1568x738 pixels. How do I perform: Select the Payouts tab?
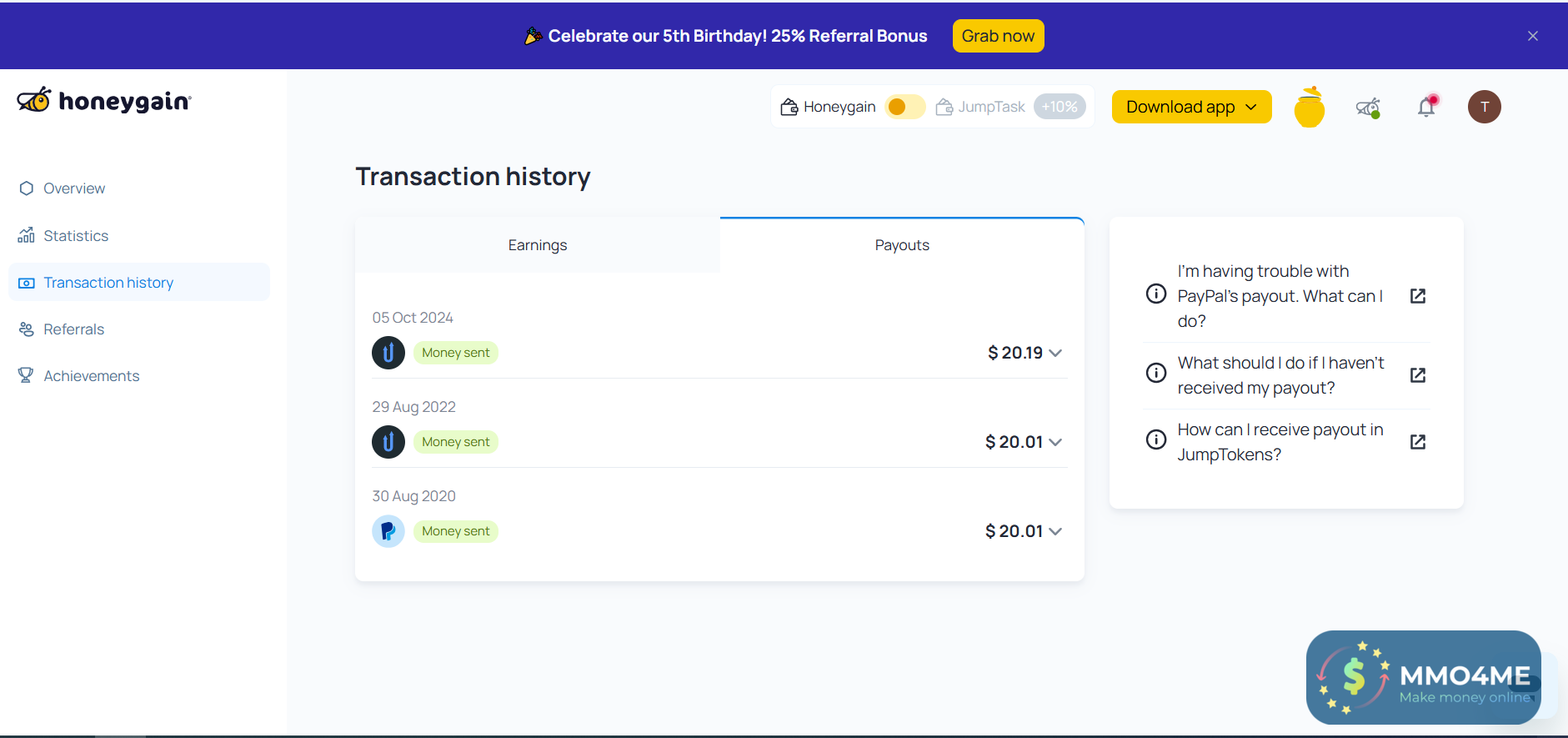902,245
